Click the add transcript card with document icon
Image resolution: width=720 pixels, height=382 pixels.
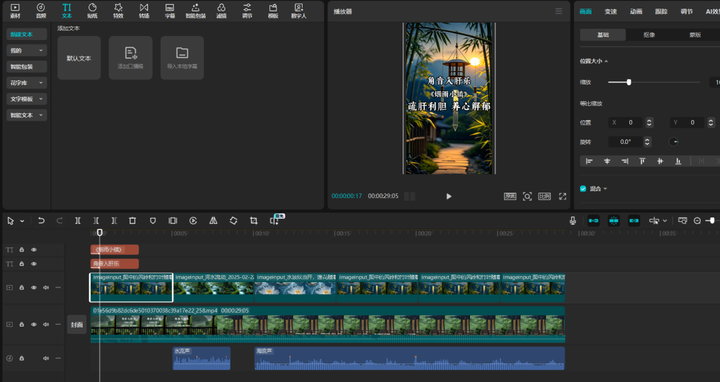pyautogui.click(x=130, y=58)
